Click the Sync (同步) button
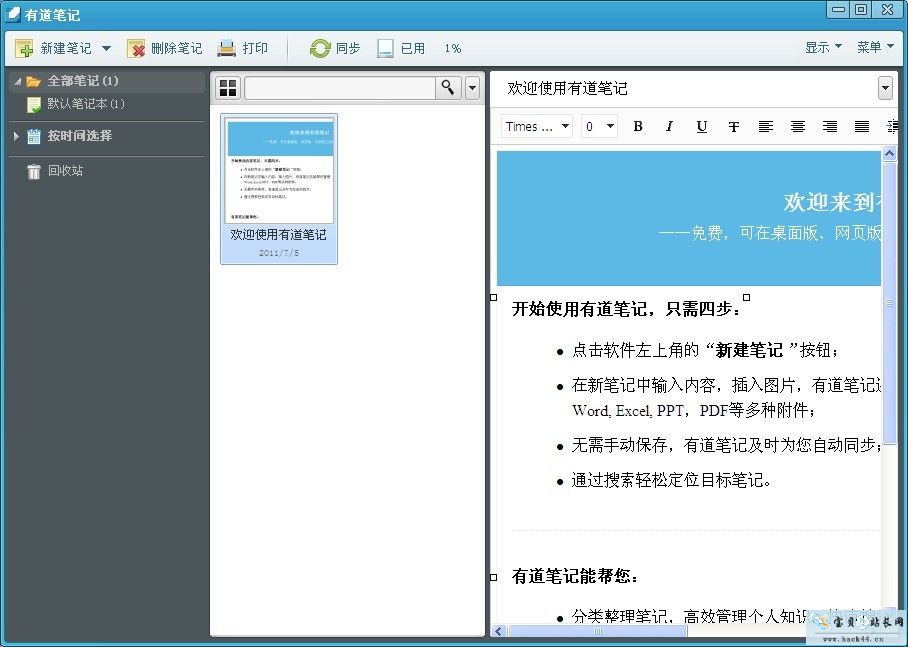This screenshot has width=908, height=647. [x=335, y=48]
